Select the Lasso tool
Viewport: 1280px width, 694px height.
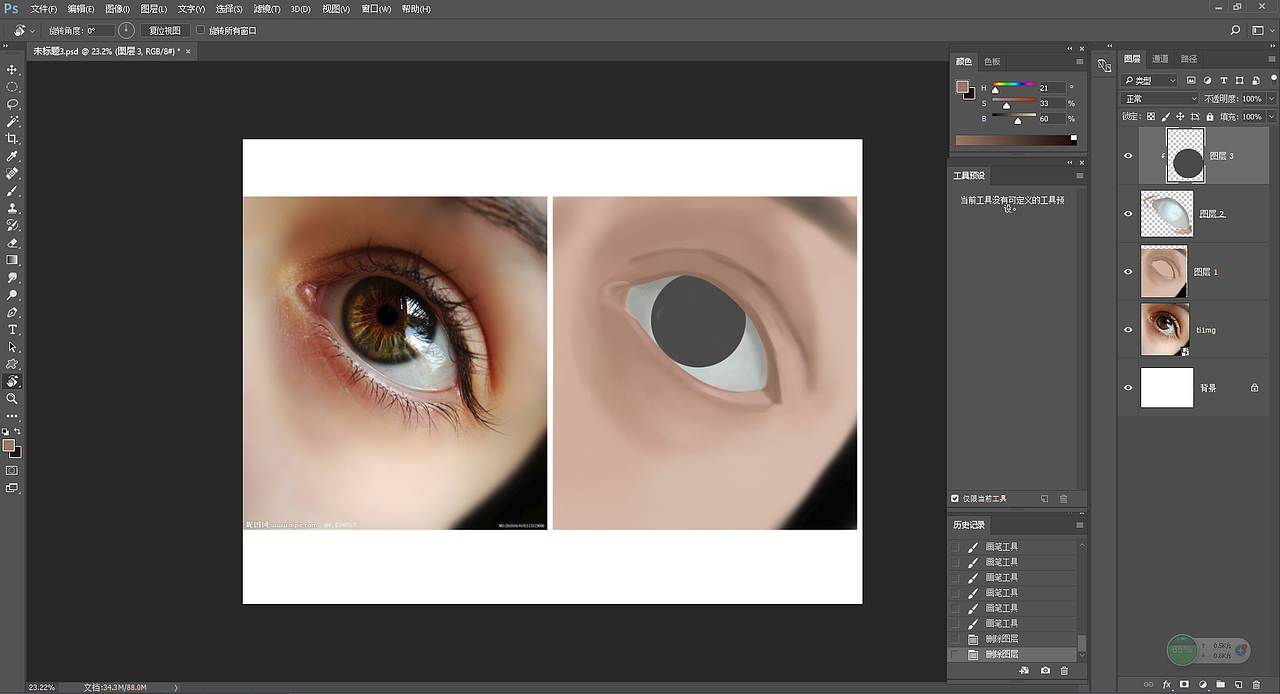13,104
